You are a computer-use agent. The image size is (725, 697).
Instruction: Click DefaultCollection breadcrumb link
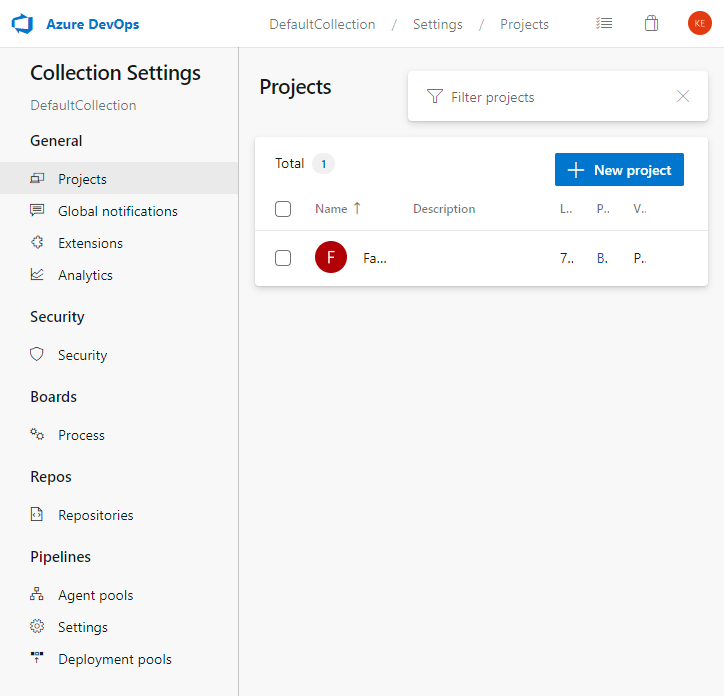(x=322, y=24)
